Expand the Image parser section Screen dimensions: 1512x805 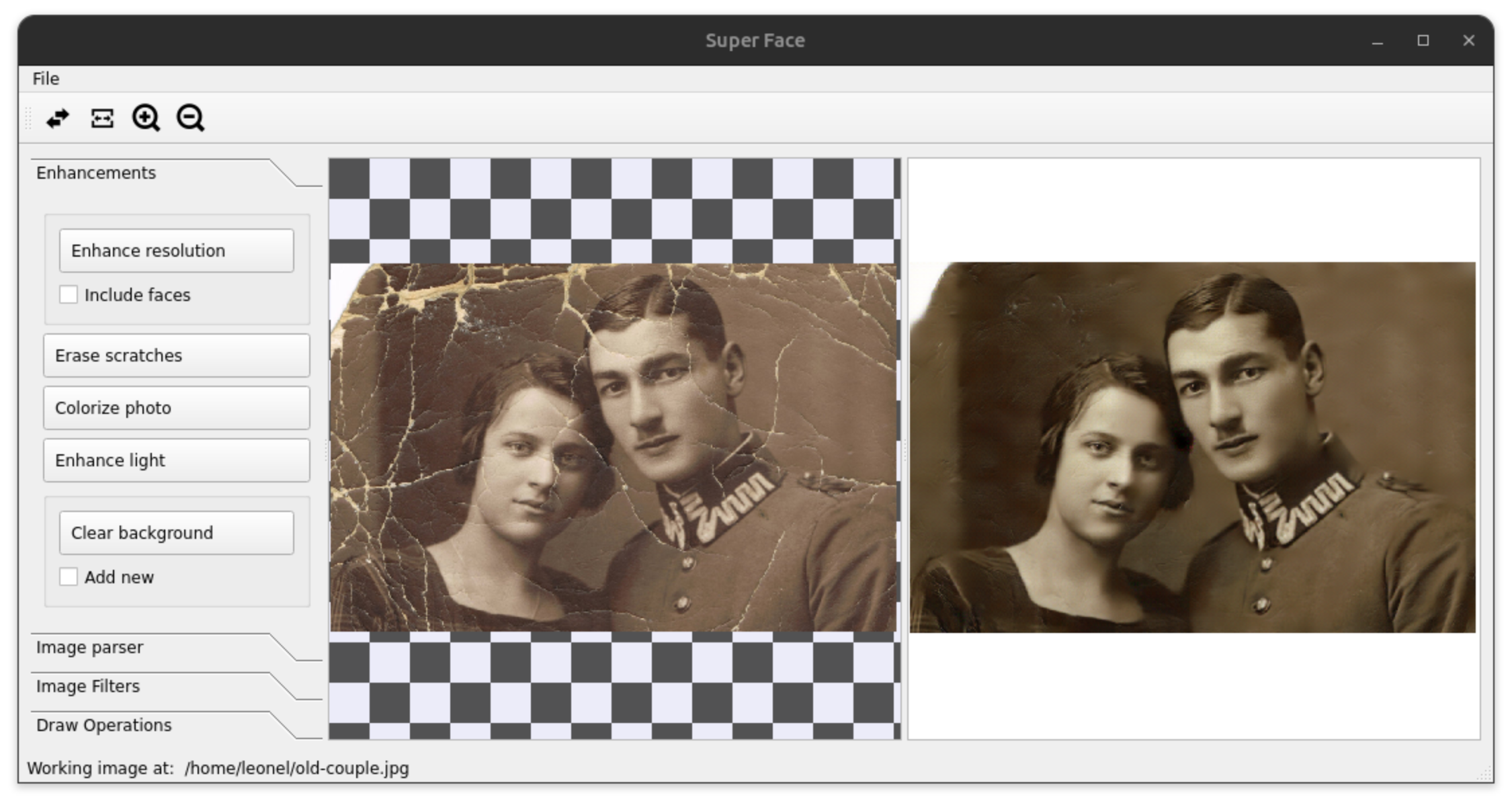pos(90,647)
